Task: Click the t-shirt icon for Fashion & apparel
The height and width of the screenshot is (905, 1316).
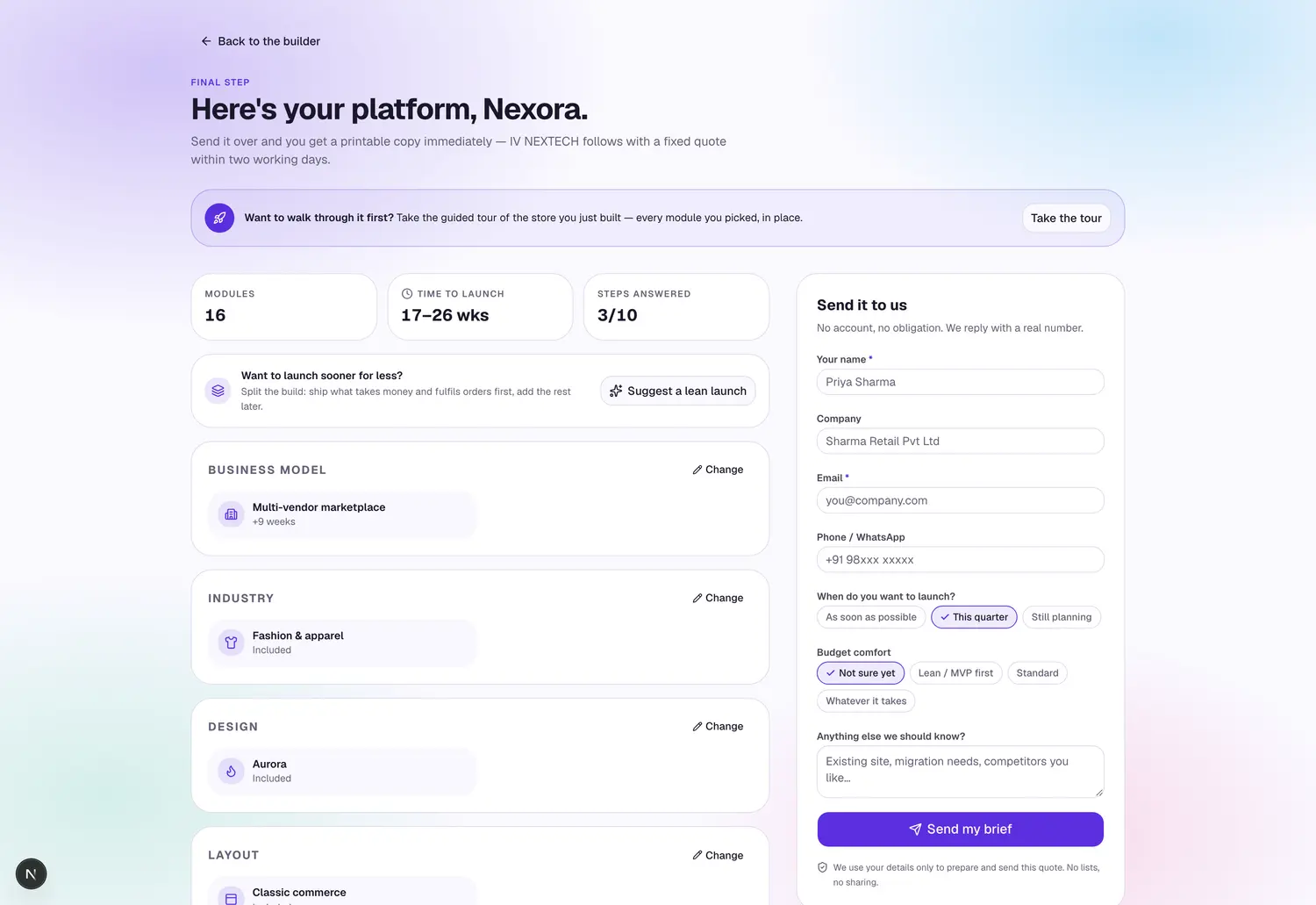Action: pyautogui.click(x=231, y=643)
